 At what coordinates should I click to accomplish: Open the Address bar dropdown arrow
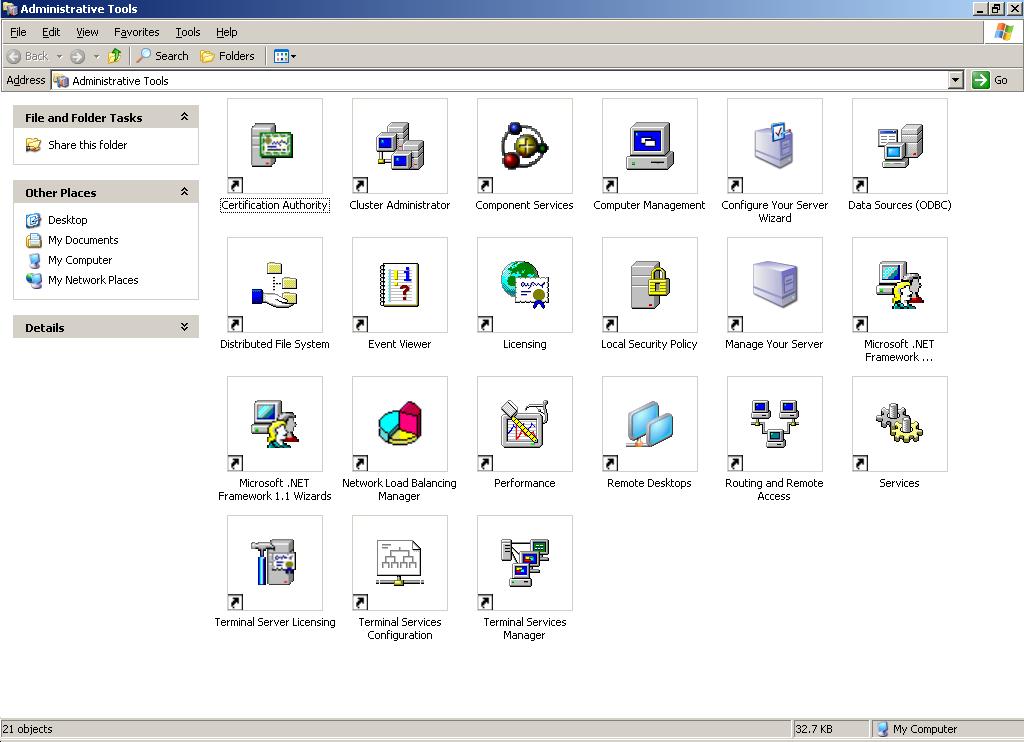pos(955,80)
